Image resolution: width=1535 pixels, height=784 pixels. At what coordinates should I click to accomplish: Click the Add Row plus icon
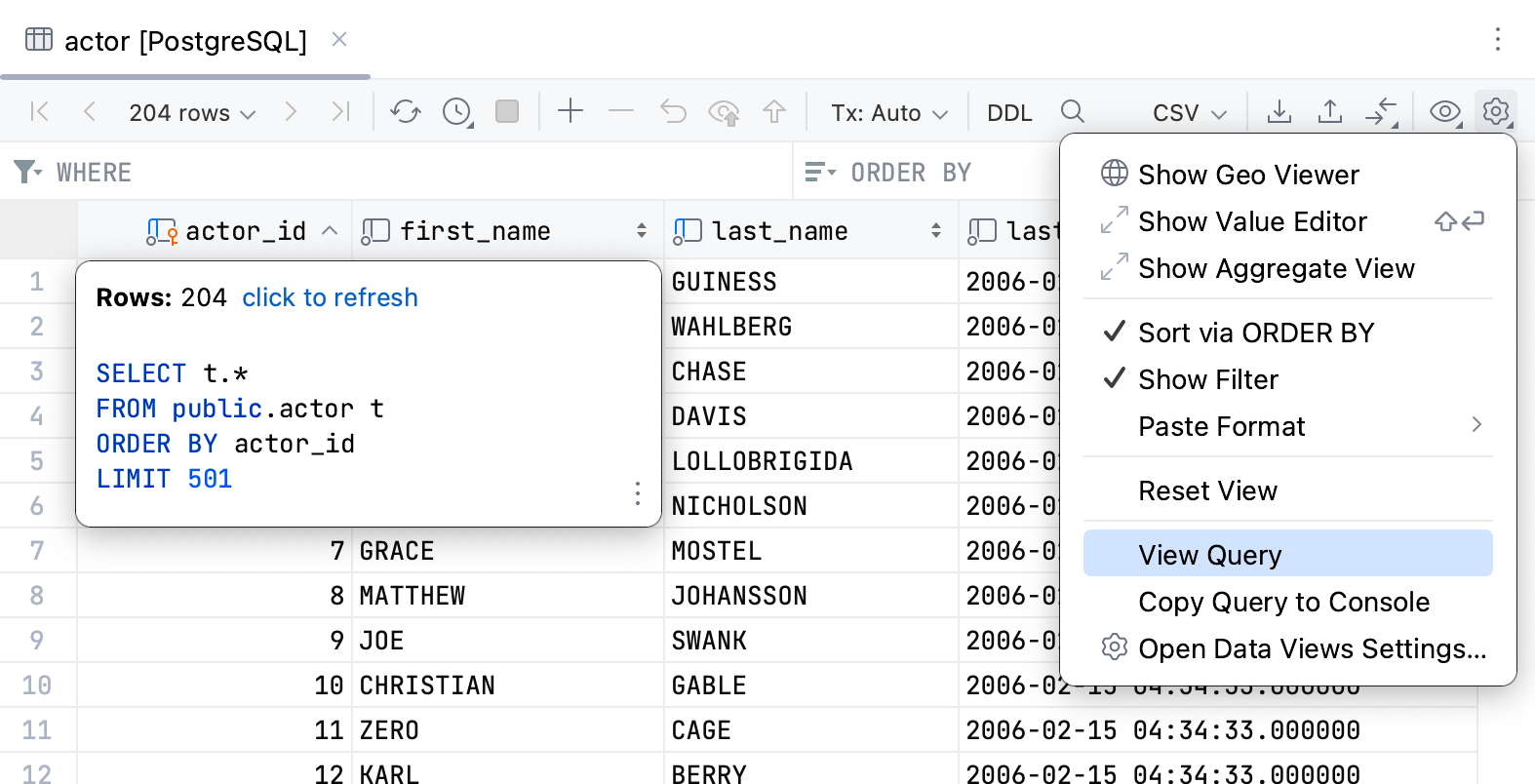tap(571, 112)
